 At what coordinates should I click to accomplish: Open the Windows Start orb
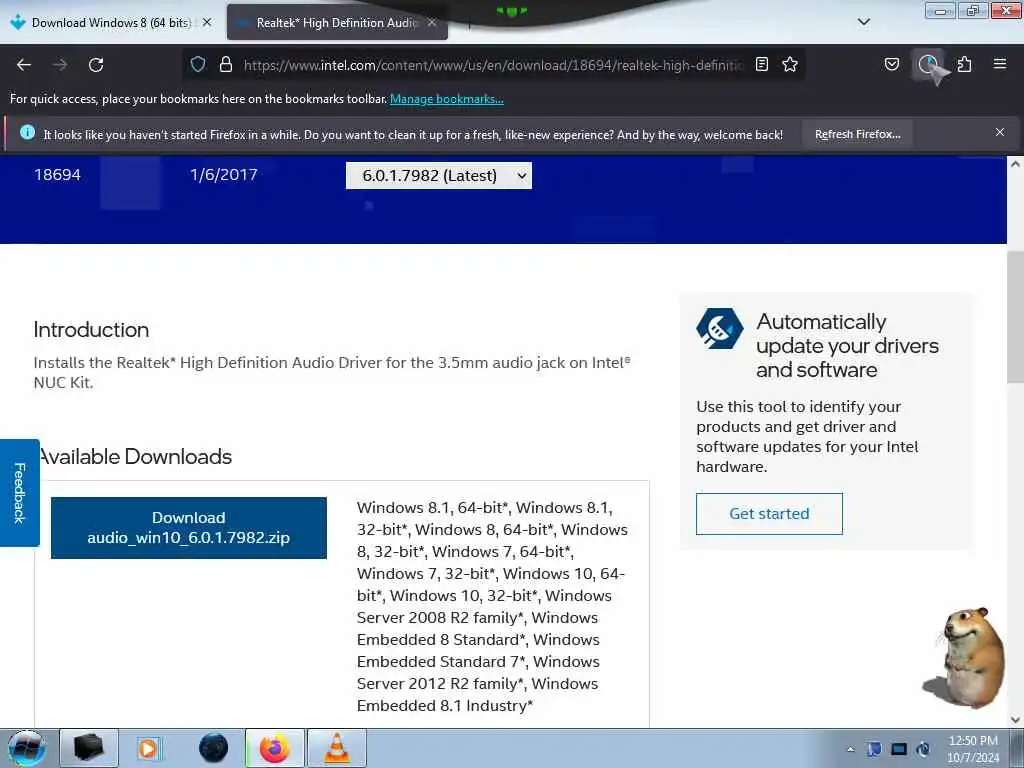click(x=27, y=748)
